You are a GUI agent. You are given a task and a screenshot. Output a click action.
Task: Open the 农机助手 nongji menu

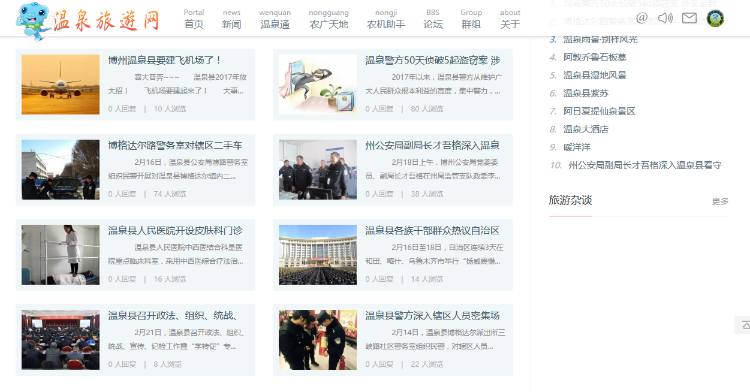(x=386, y=19)
